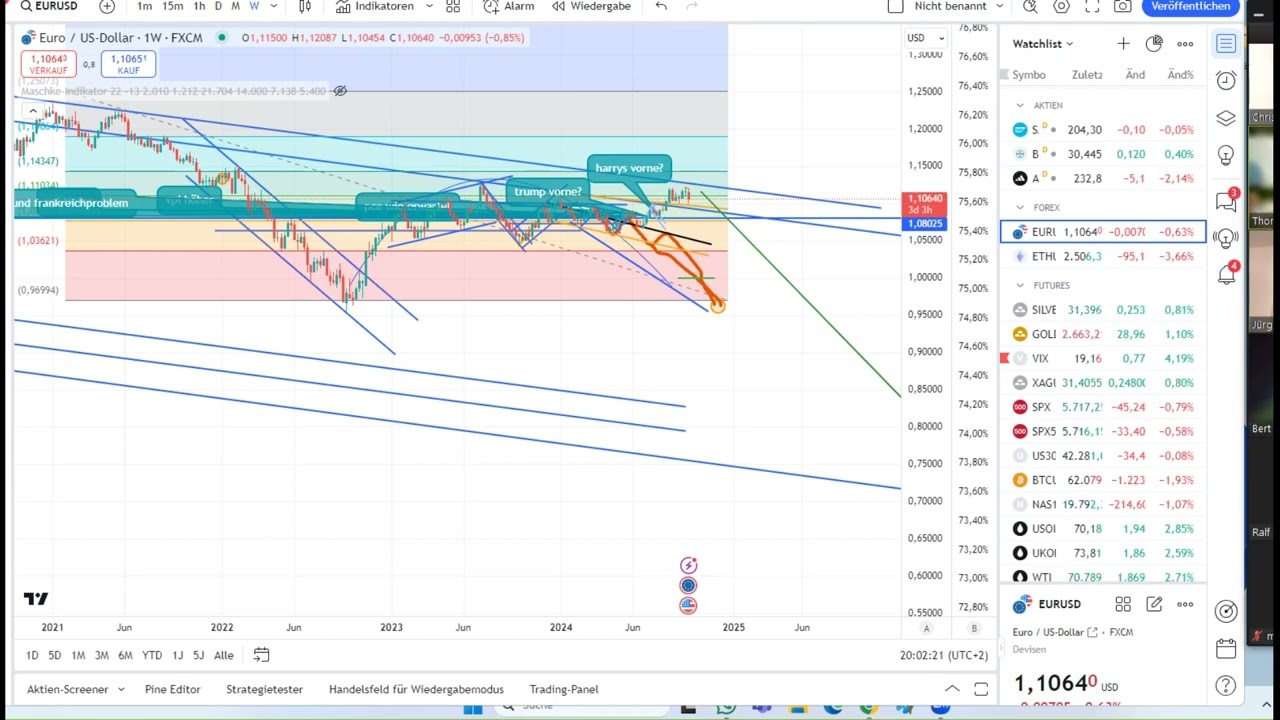1280x720 pixels.
Task: Toggle the watchlist panel sidebar icon
Action: [1226, 43]
